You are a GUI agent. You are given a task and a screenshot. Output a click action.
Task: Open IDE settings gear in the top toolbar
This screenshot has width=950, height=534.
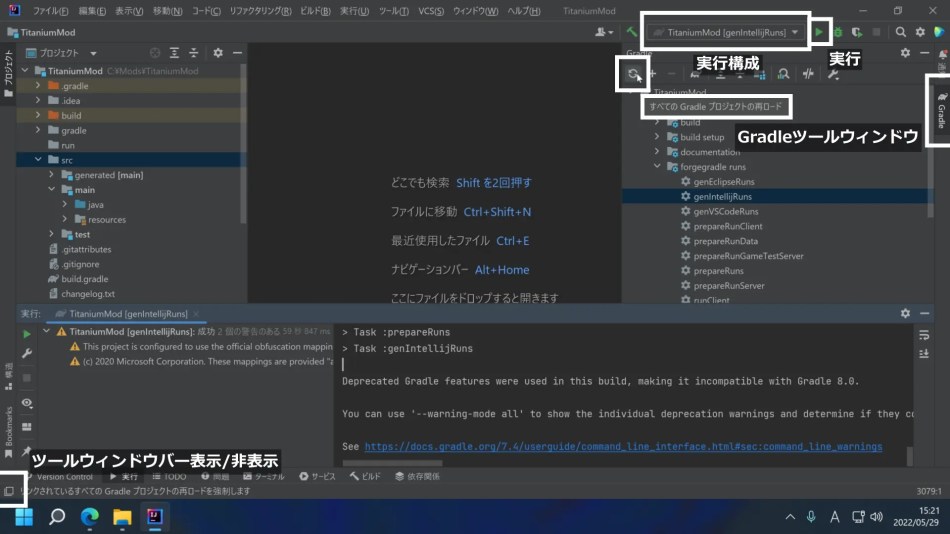click(x=920, y=32)
